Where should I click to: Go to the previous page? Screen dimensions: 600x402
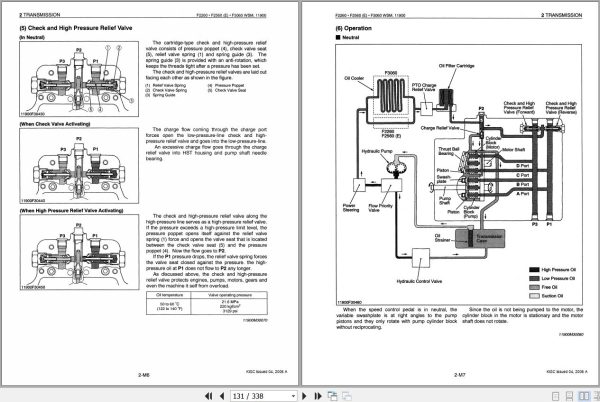pyautogui.click(x=222, y=396)
